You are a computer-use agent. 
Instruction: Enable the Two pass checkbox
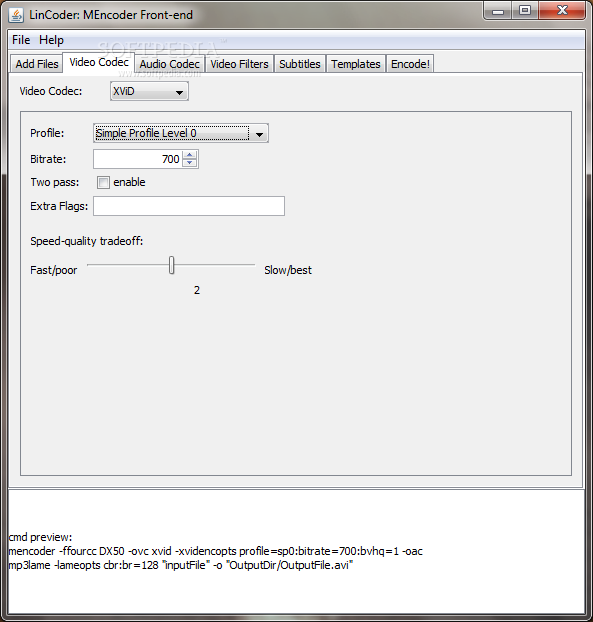tap(103, 182)
